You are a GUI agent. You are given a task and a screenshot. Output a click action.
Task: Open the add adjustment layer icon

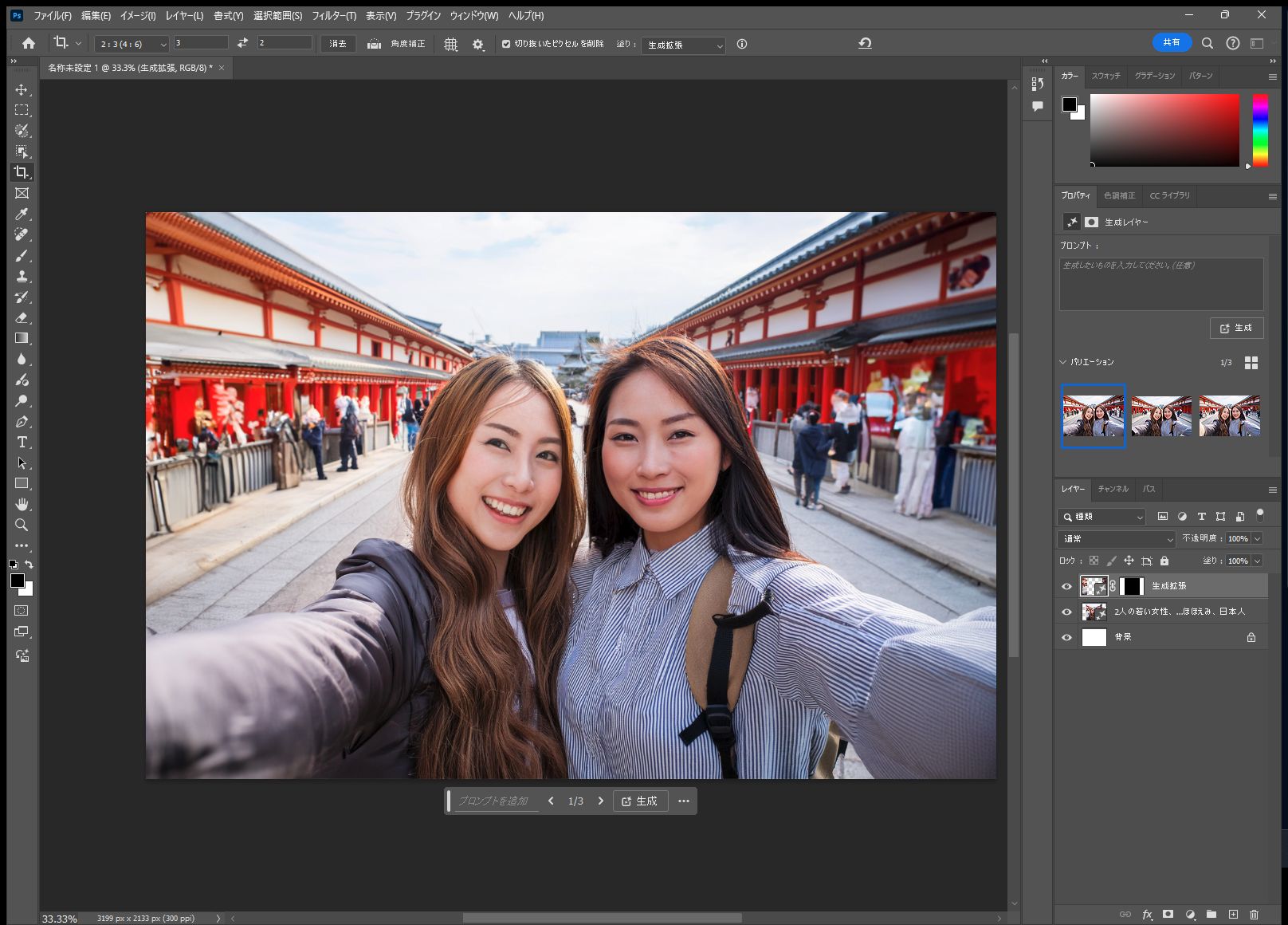1191,914
